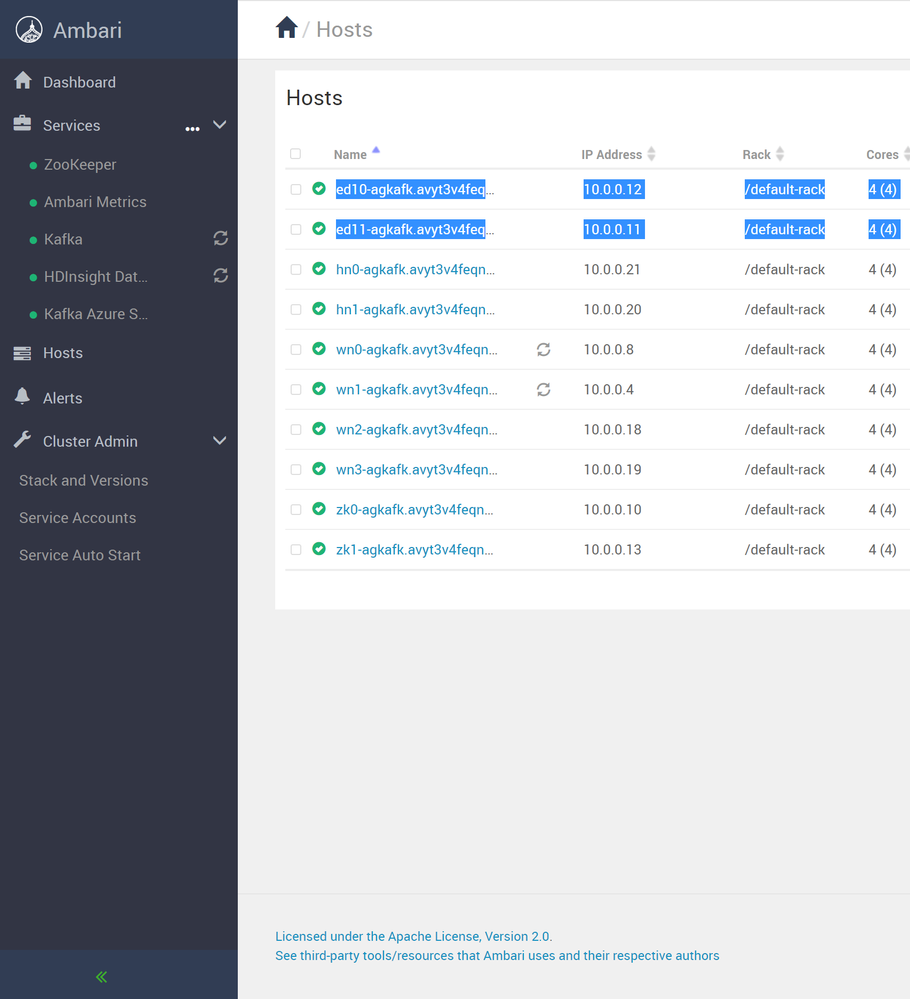The width and height of the screenshot is (910, 999).
Task: Open Service Auto Start
Action: (x=80, y=555)
